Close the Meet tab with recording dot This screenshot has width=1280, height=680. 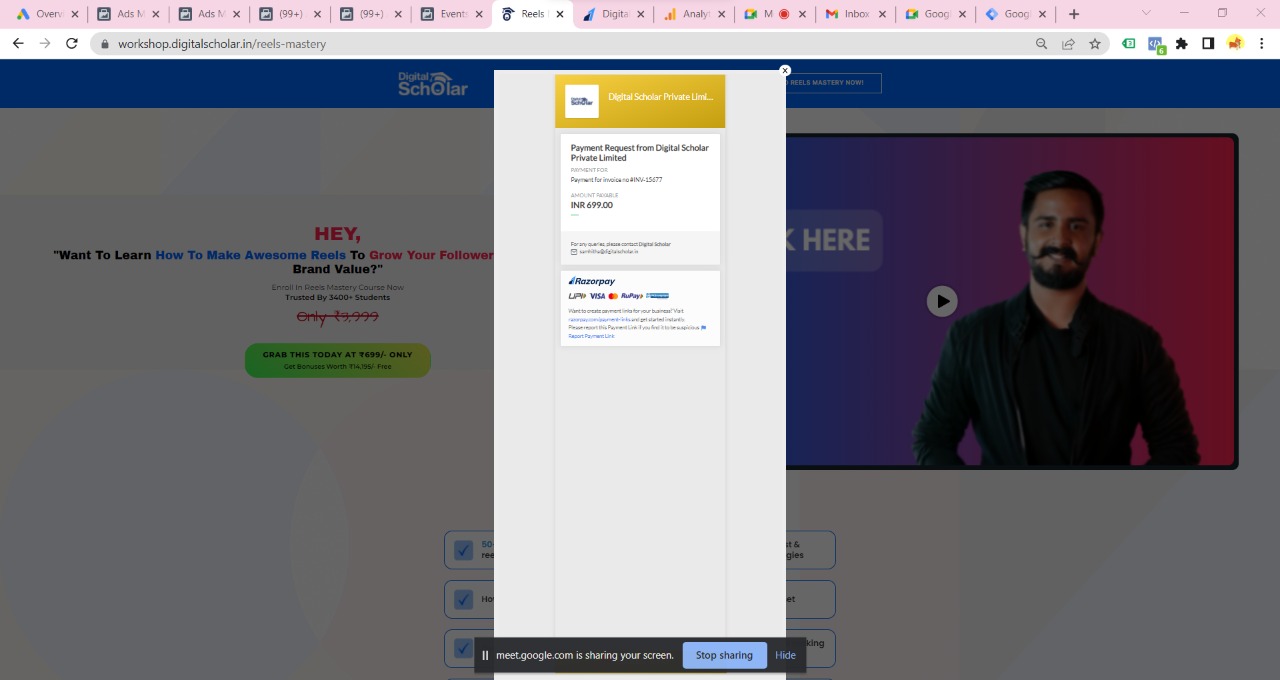click(803, 14)
